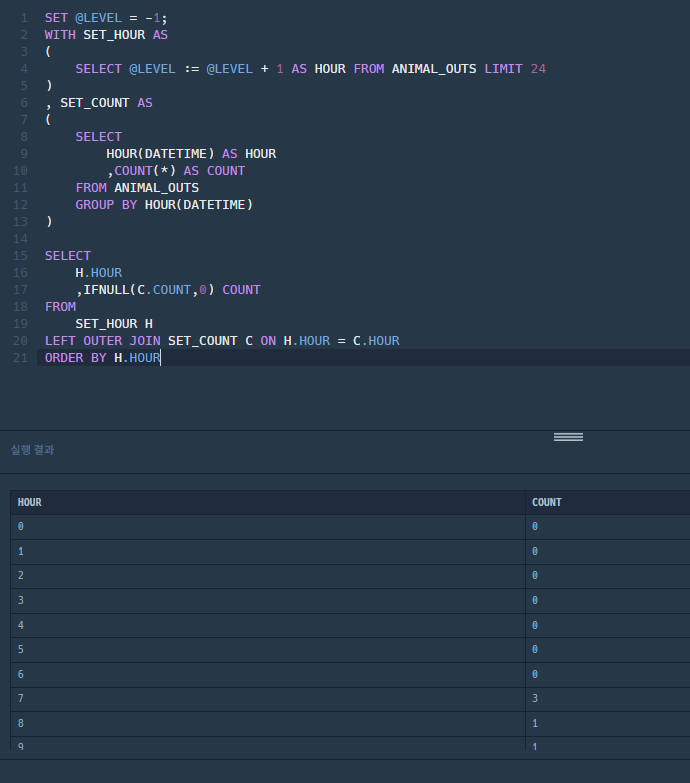Click HOUR cell with value 3
690x783 pixels.
tap(268, 601)
